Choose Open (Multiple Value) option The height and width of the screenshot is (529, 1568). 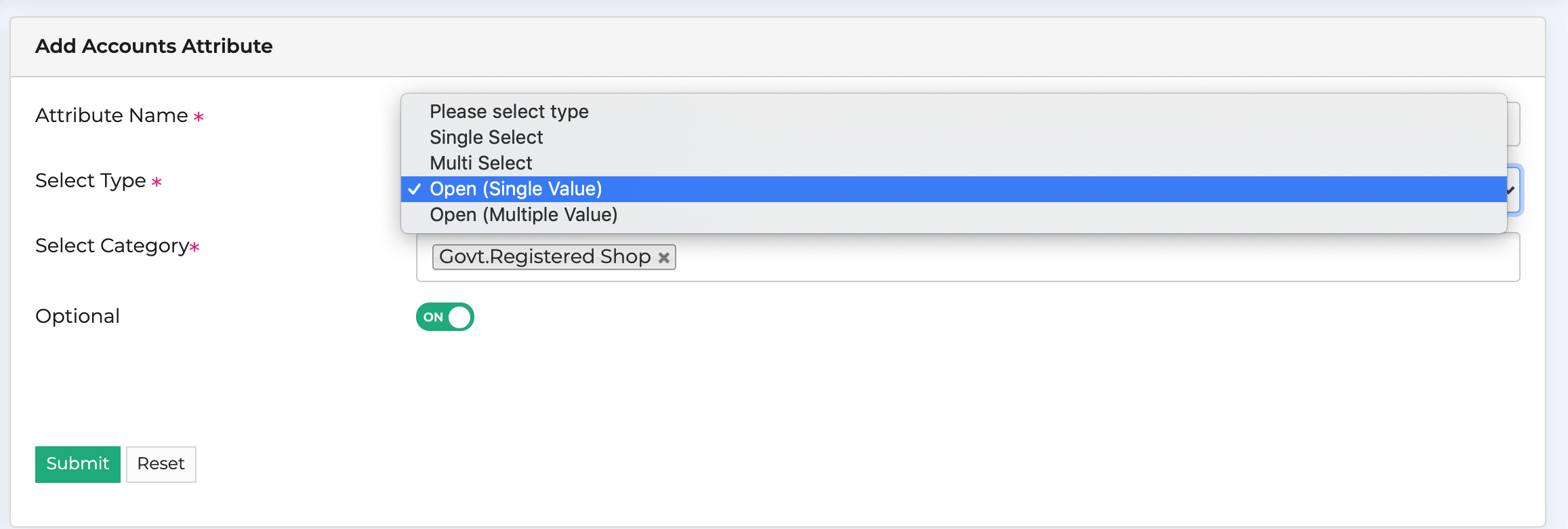523,215
